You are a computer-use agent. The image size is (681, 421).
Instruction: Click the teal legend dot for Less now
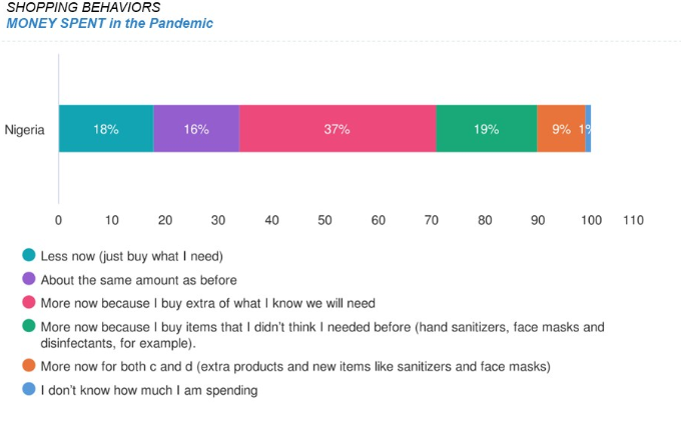click(x=29, y=255)
